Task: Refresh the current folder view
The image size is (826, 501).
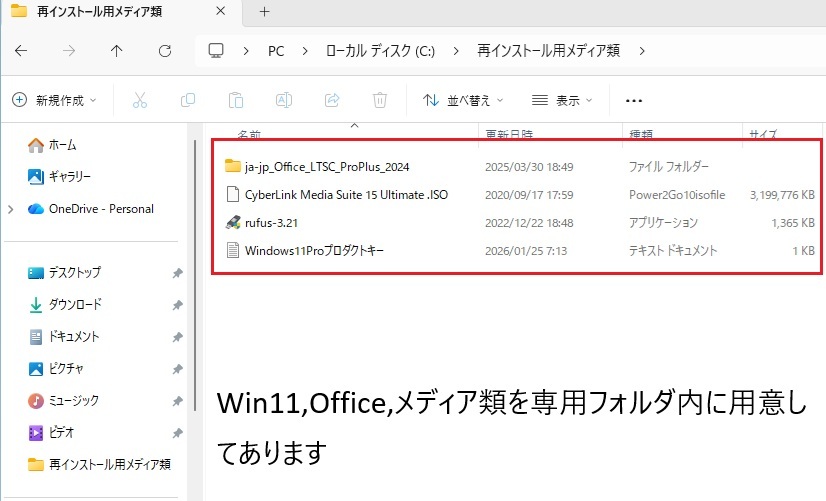Action: click(165, 51)
